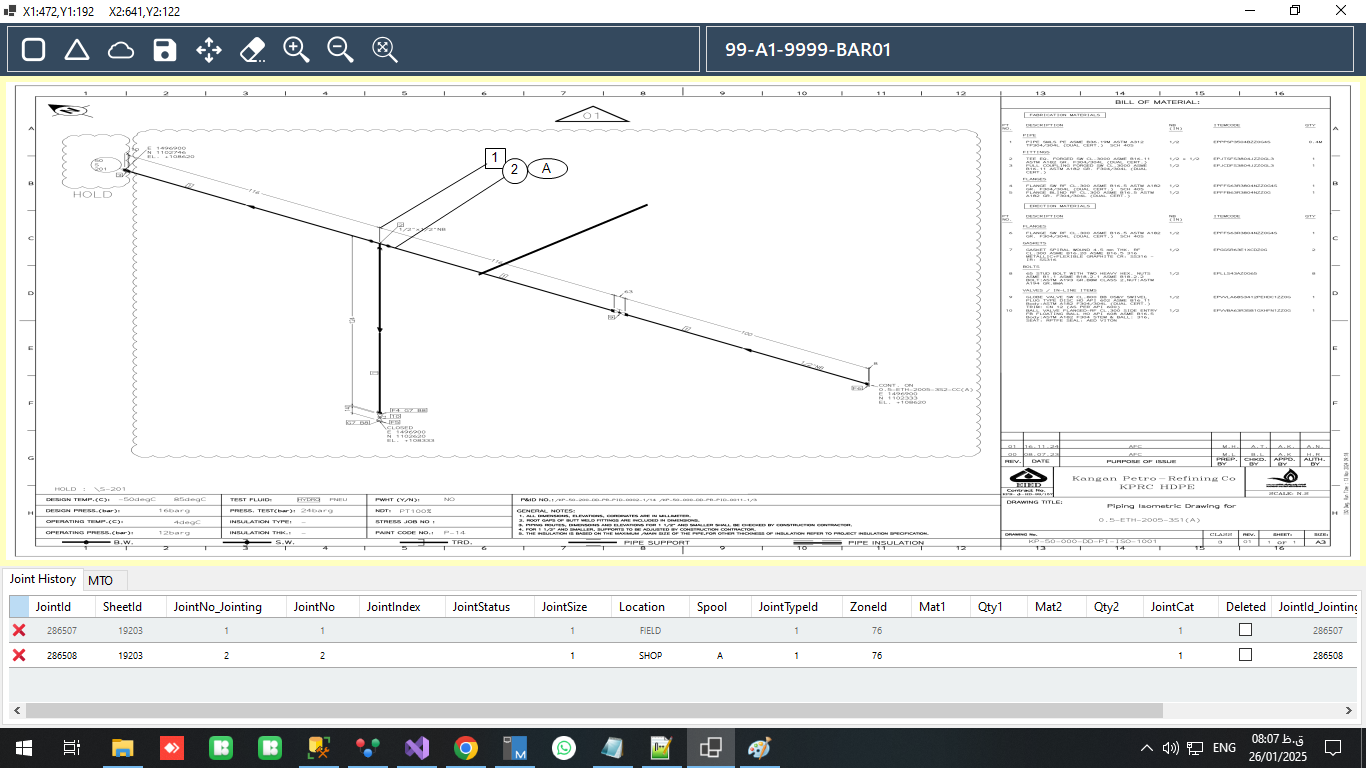Select joint marker box labeled 1
This screenshot has height=768, width=1366.
[494, 157]
